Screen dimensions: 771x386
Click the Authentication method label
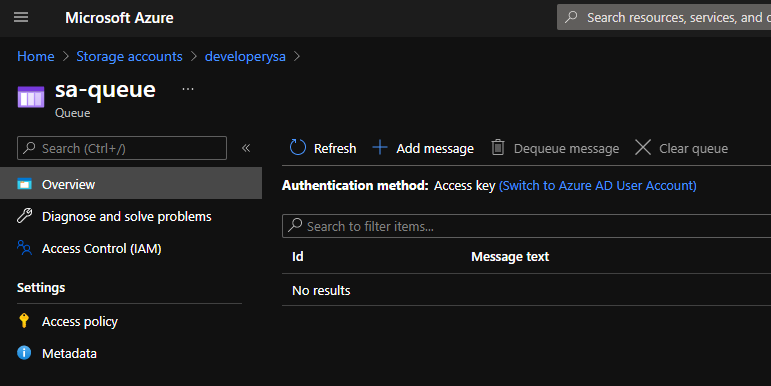pyautogui.click(x=355, y=185)
